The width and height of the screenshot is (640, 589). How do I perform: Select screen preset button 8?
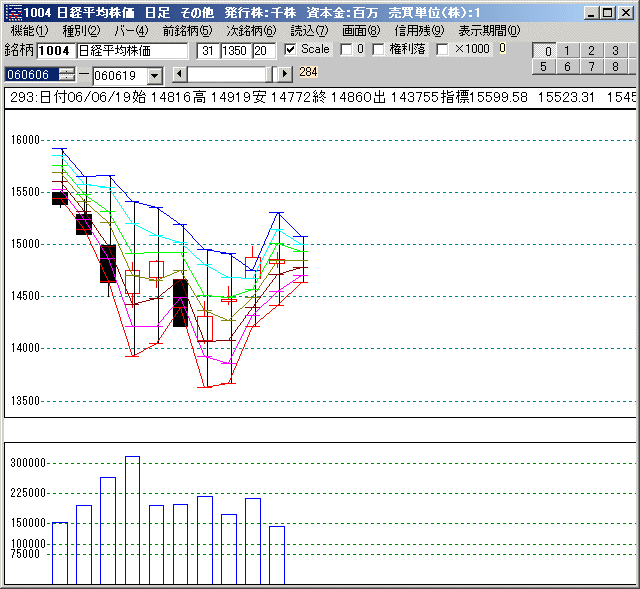[615, 67]
